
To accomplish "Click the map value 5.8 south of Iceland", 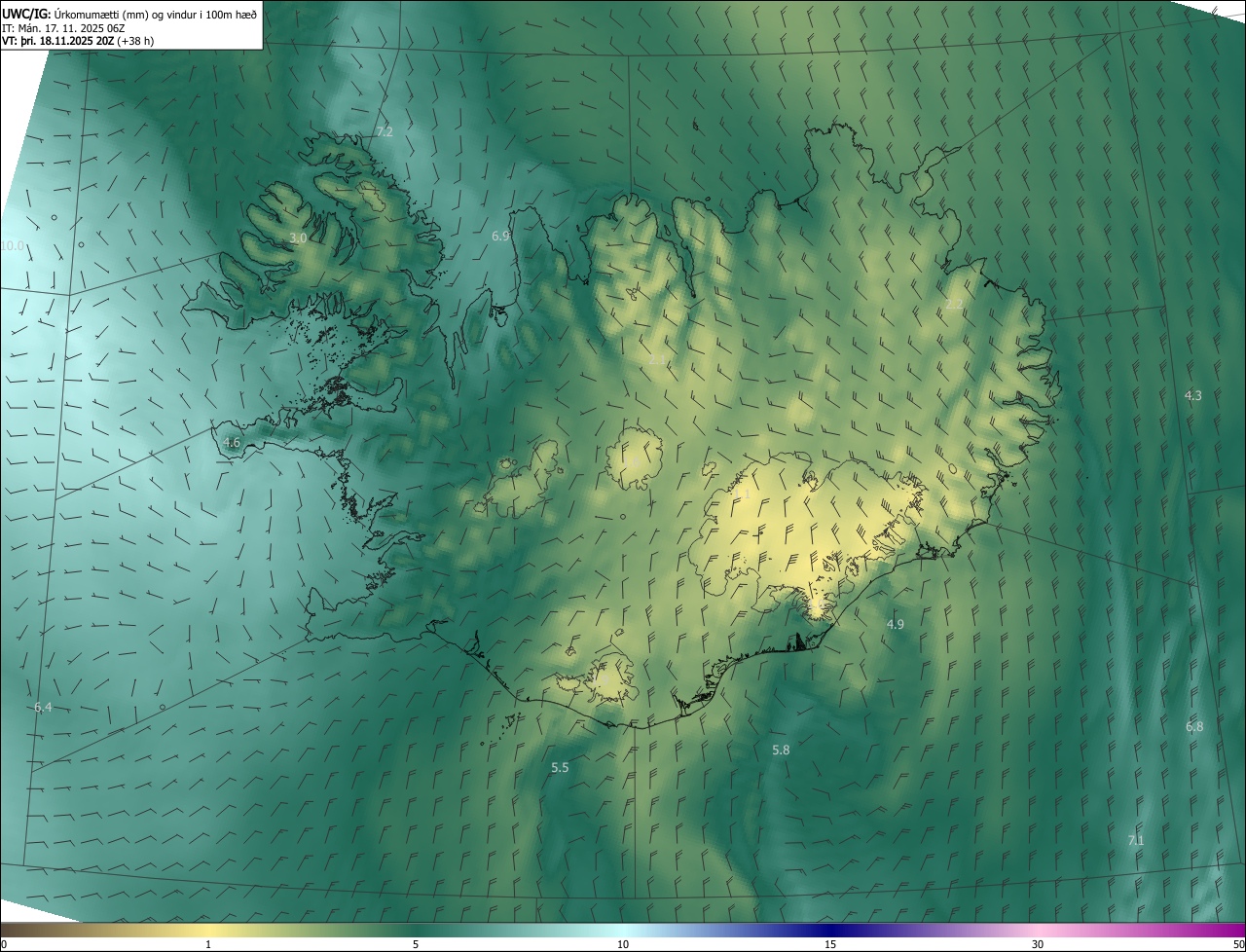I will 781,750.
